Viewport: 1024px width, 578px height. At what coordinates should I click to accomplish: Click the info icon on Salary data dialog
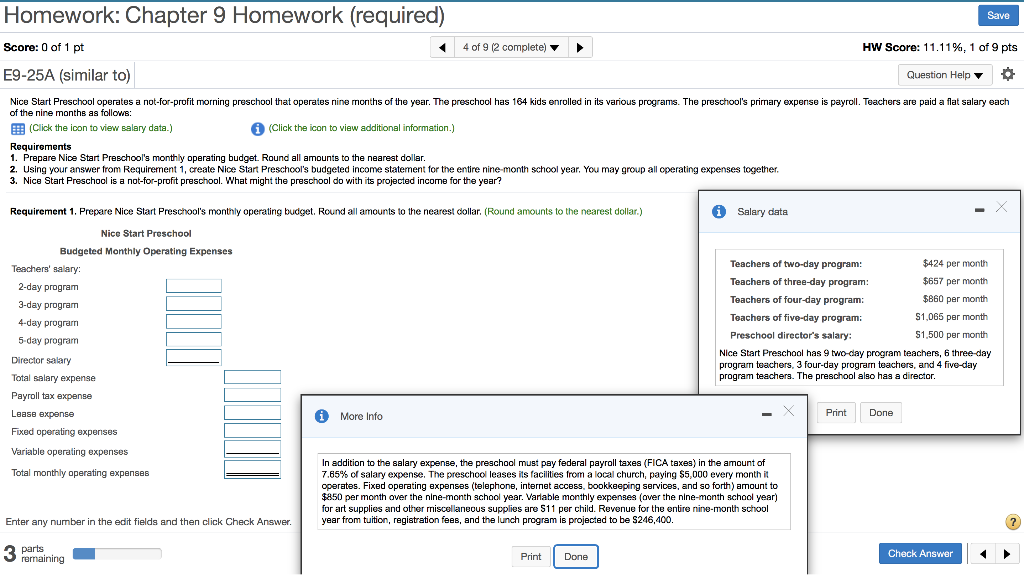point(719,209)
